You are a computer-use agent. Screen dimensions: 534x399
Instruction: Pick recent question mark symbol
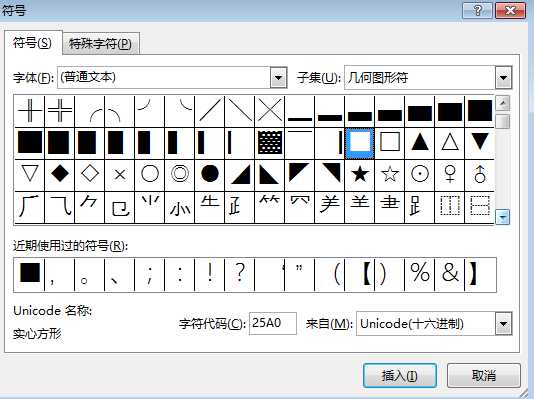[240, 274]
